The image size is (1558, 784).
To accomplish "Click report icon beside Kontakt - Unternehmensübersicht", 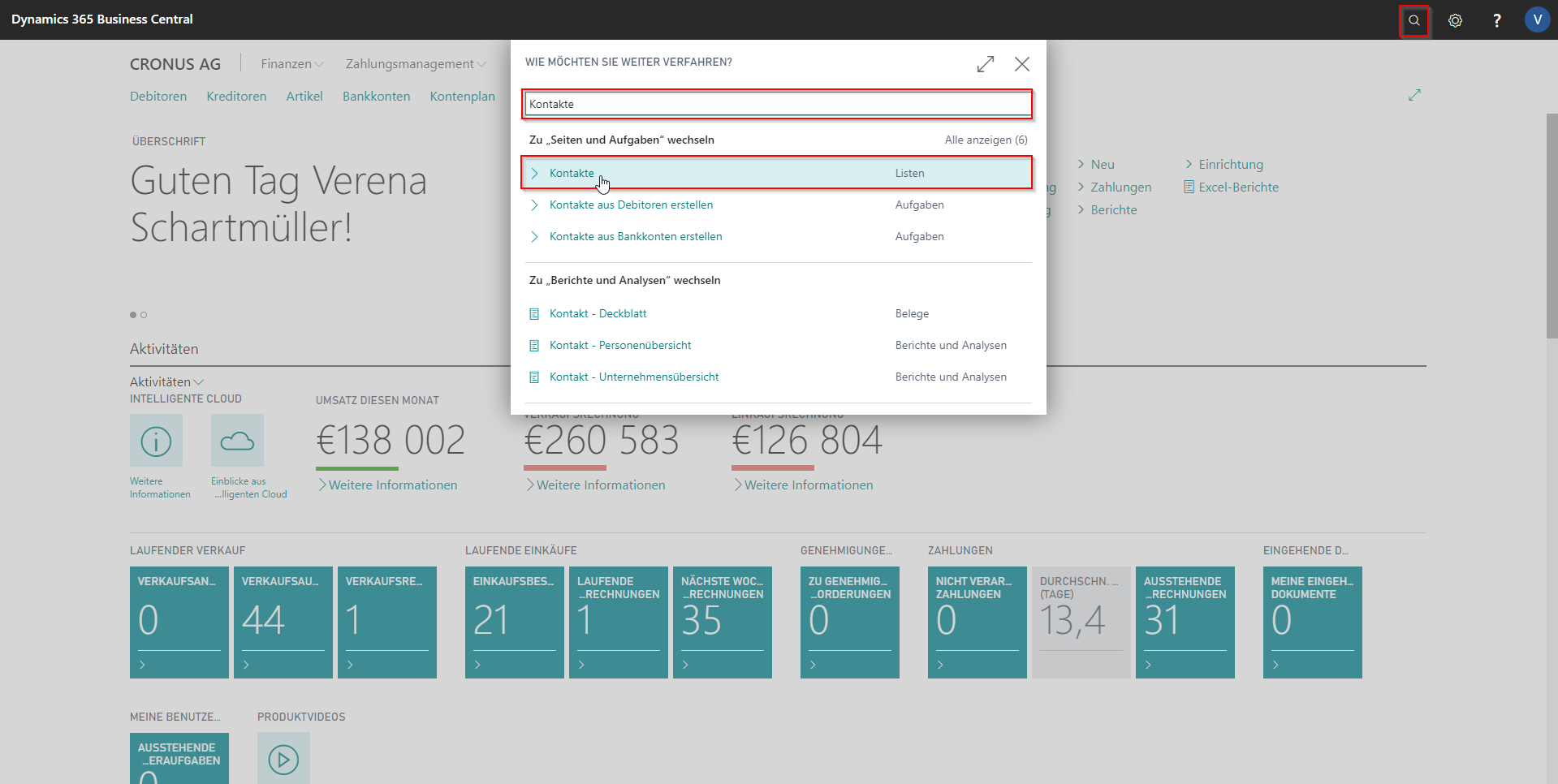I will point(534,377).
